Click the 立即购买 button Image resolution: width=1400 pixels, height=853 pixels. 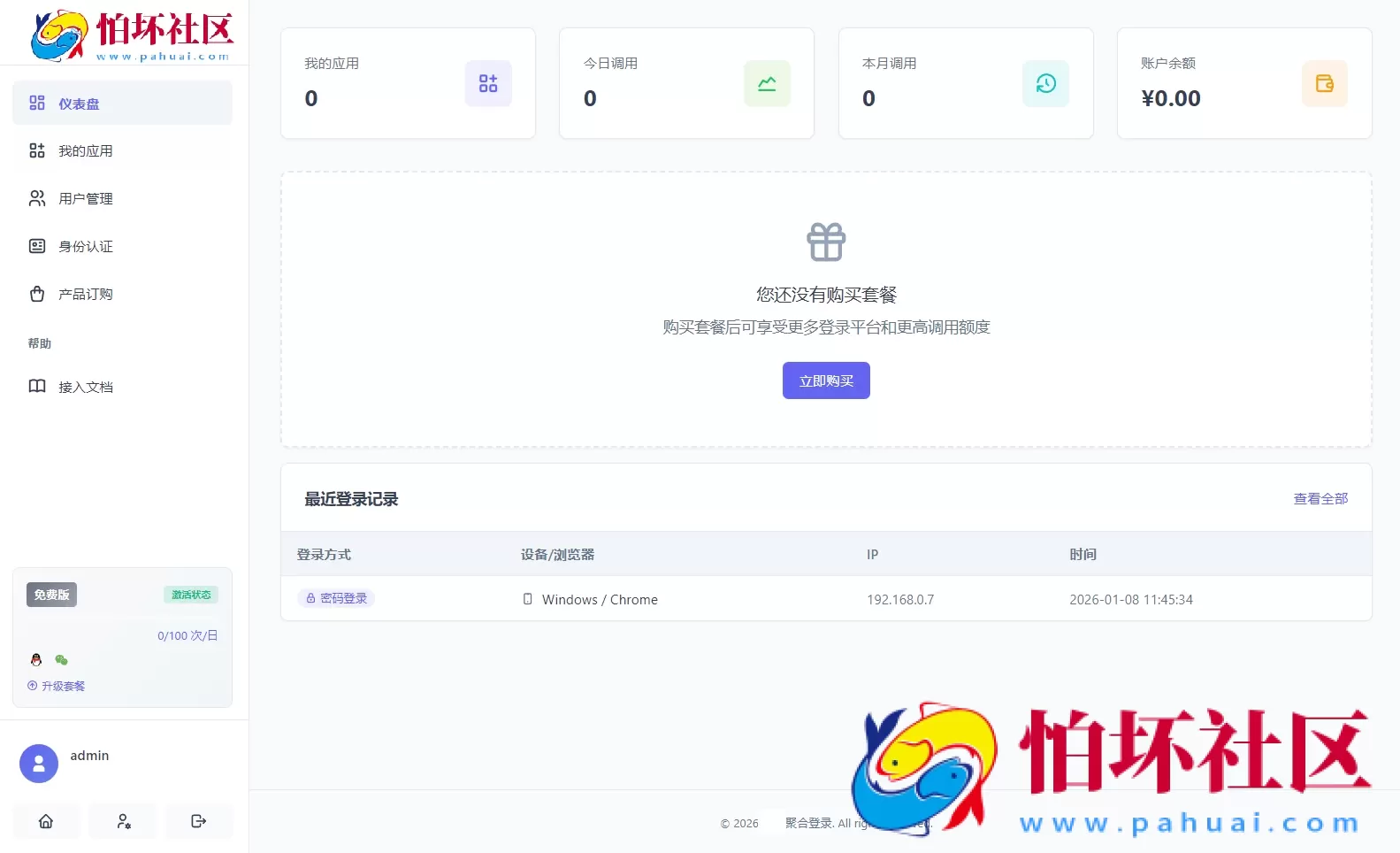click(x=826, y=380)
